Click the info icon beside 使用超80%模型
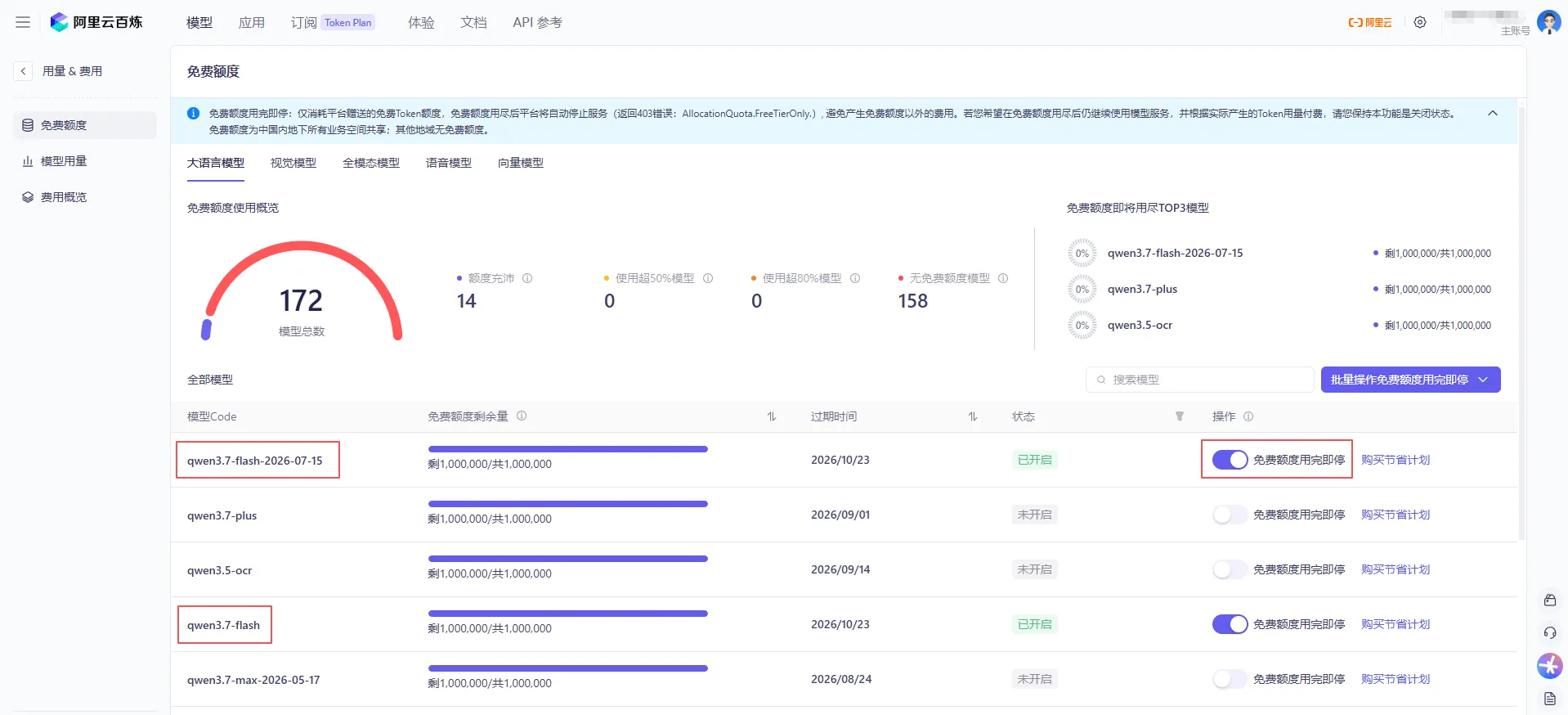The image size is (1568, 715). 855,278
